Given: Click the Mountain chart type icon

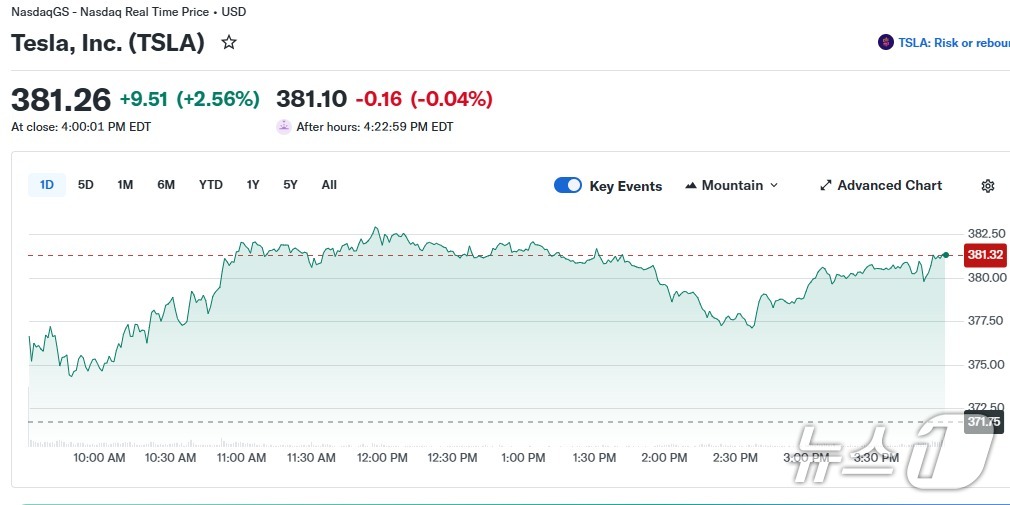Looking at the screenshot, I should pyautogui.click(x=691, y=186).
